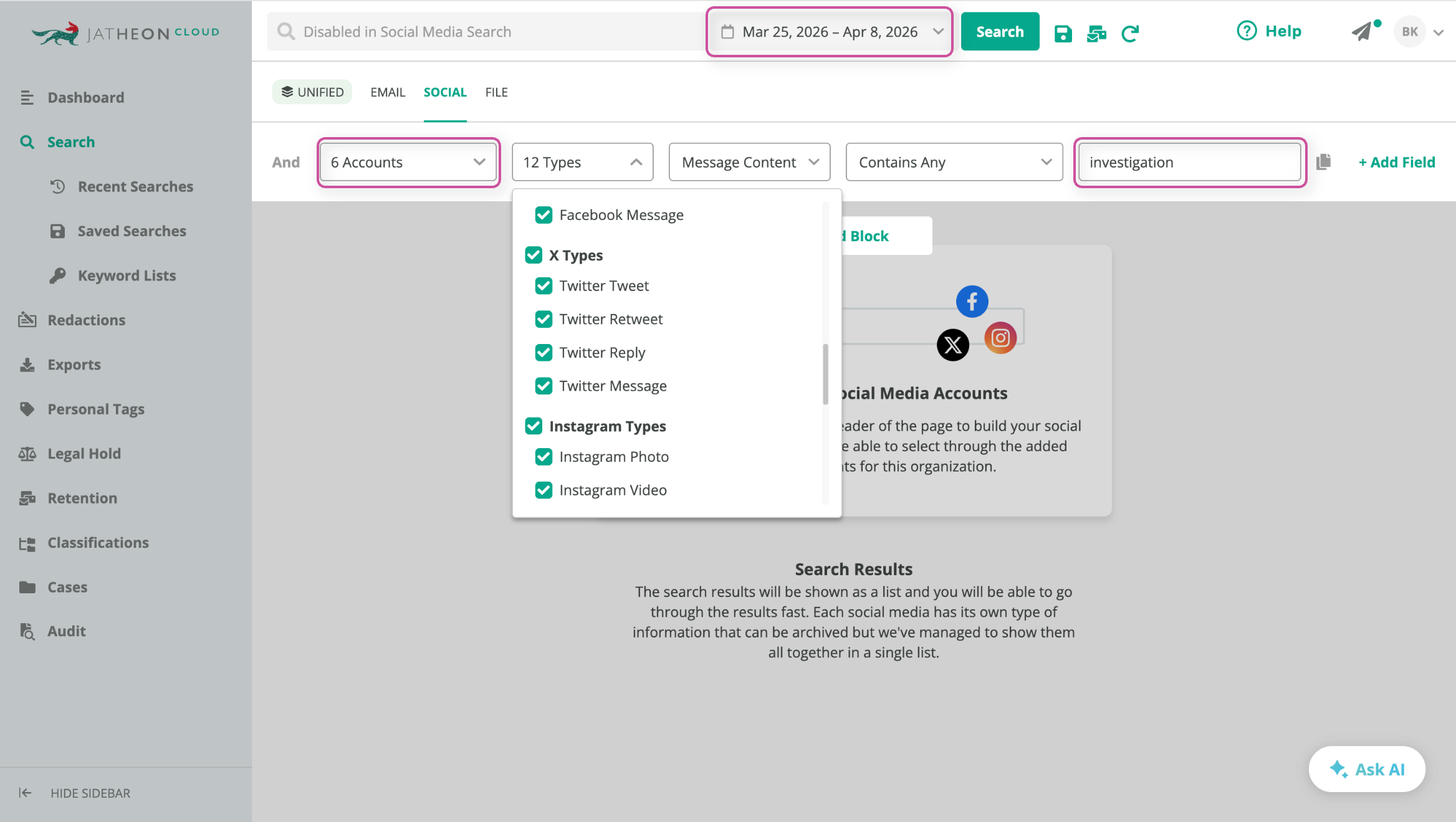
Task: Click the save search floppy disk icon
Action: (1063, 32)
